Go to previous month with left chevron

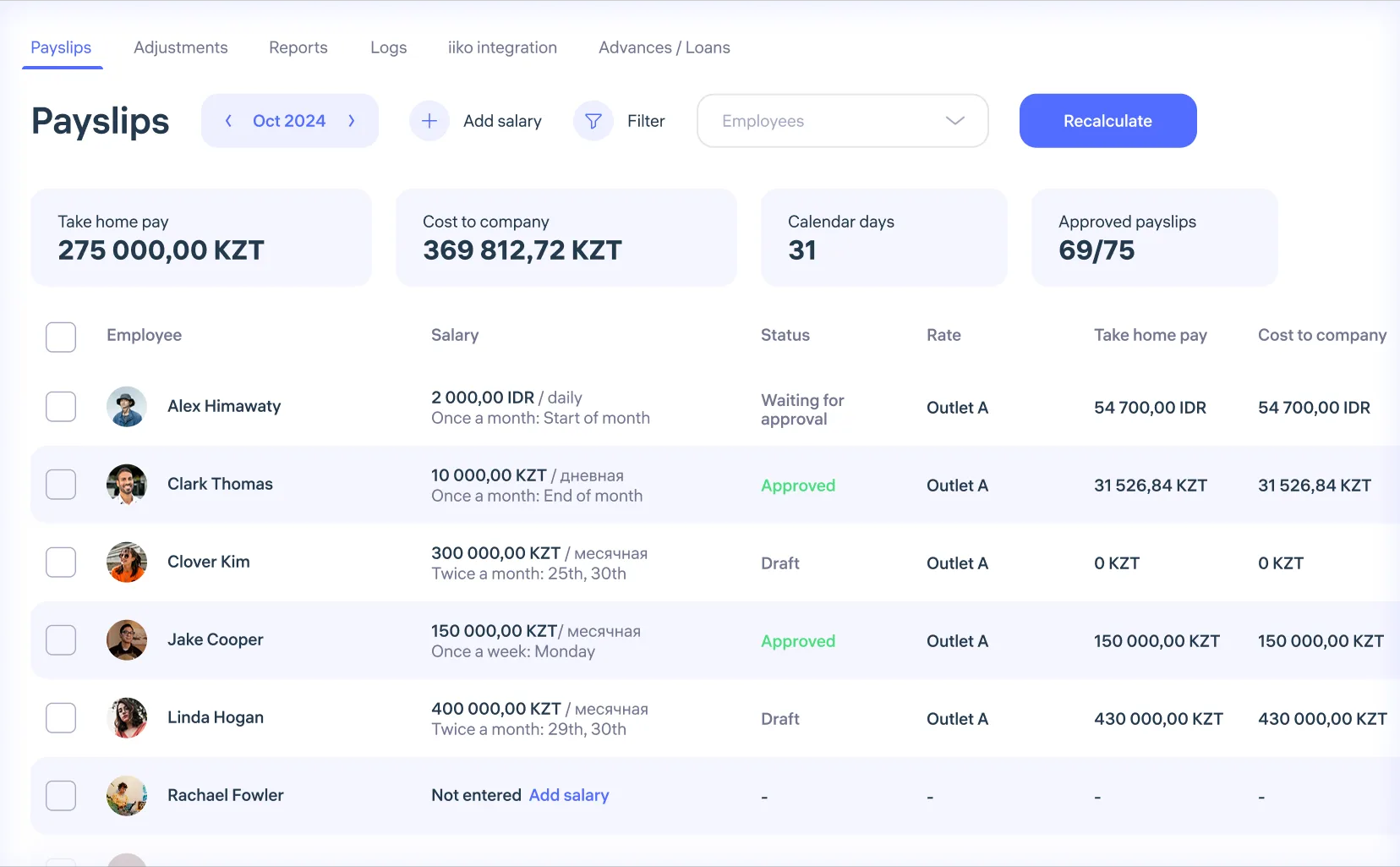click(x=228, y=121)
